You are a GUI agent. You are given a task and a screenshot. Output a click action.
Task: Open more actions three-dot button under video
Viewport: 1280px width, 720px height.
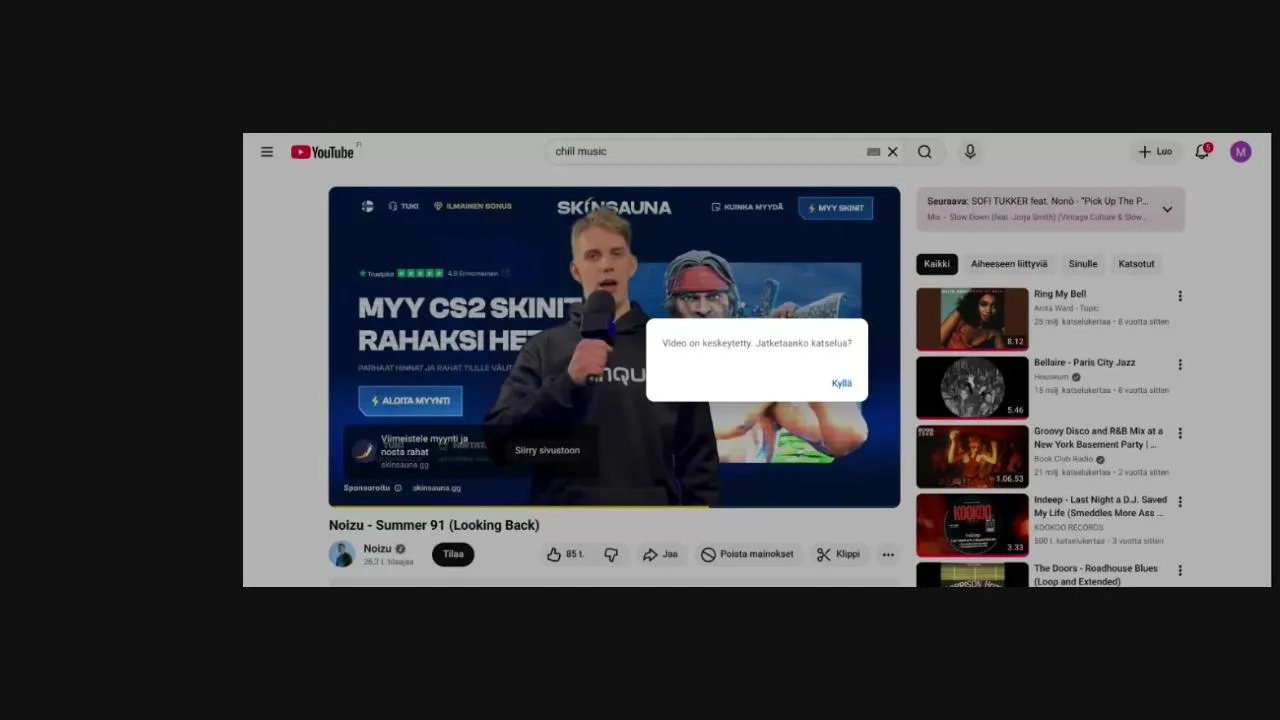(x=888, y=554)
